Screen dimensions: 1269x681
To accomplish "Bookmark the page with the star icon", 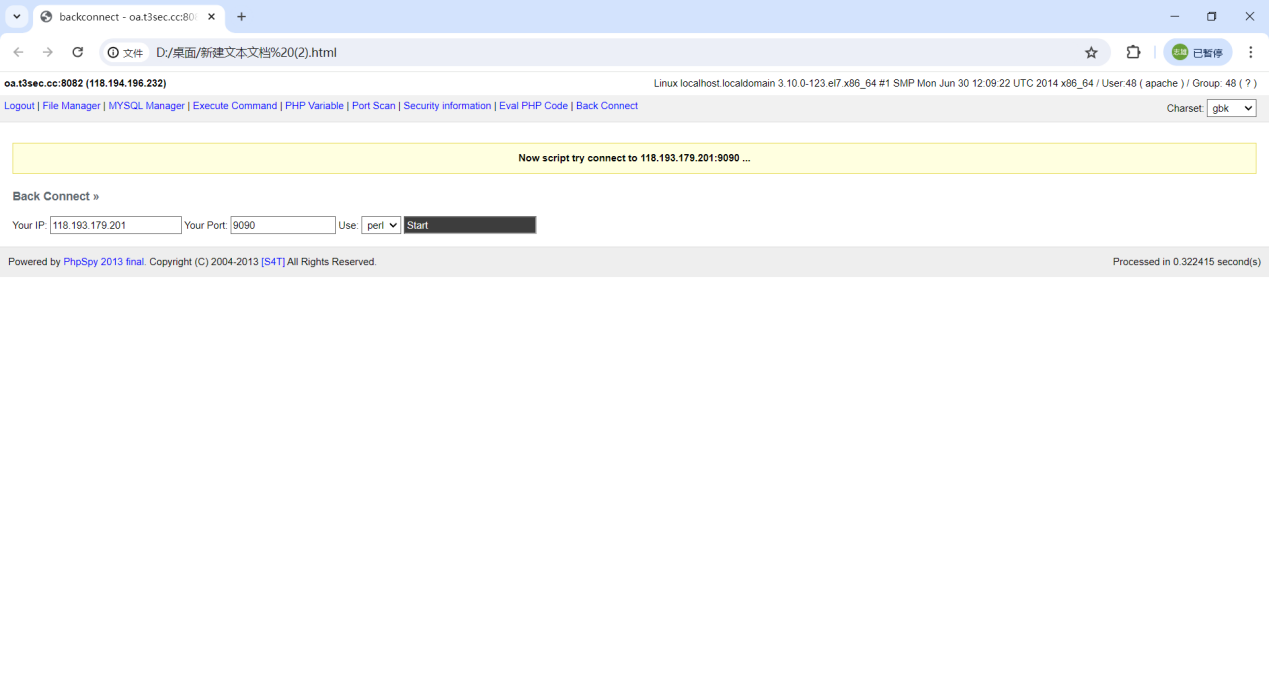I will [1091, 52].
